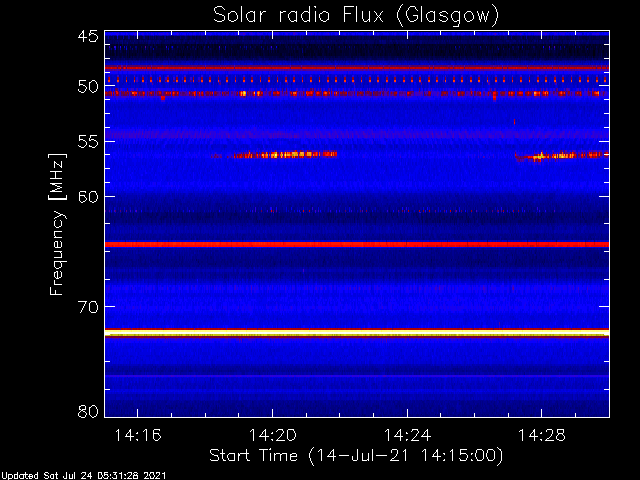
Task: Click the 70 MHz axis tick label
Action: coord(88,307)
